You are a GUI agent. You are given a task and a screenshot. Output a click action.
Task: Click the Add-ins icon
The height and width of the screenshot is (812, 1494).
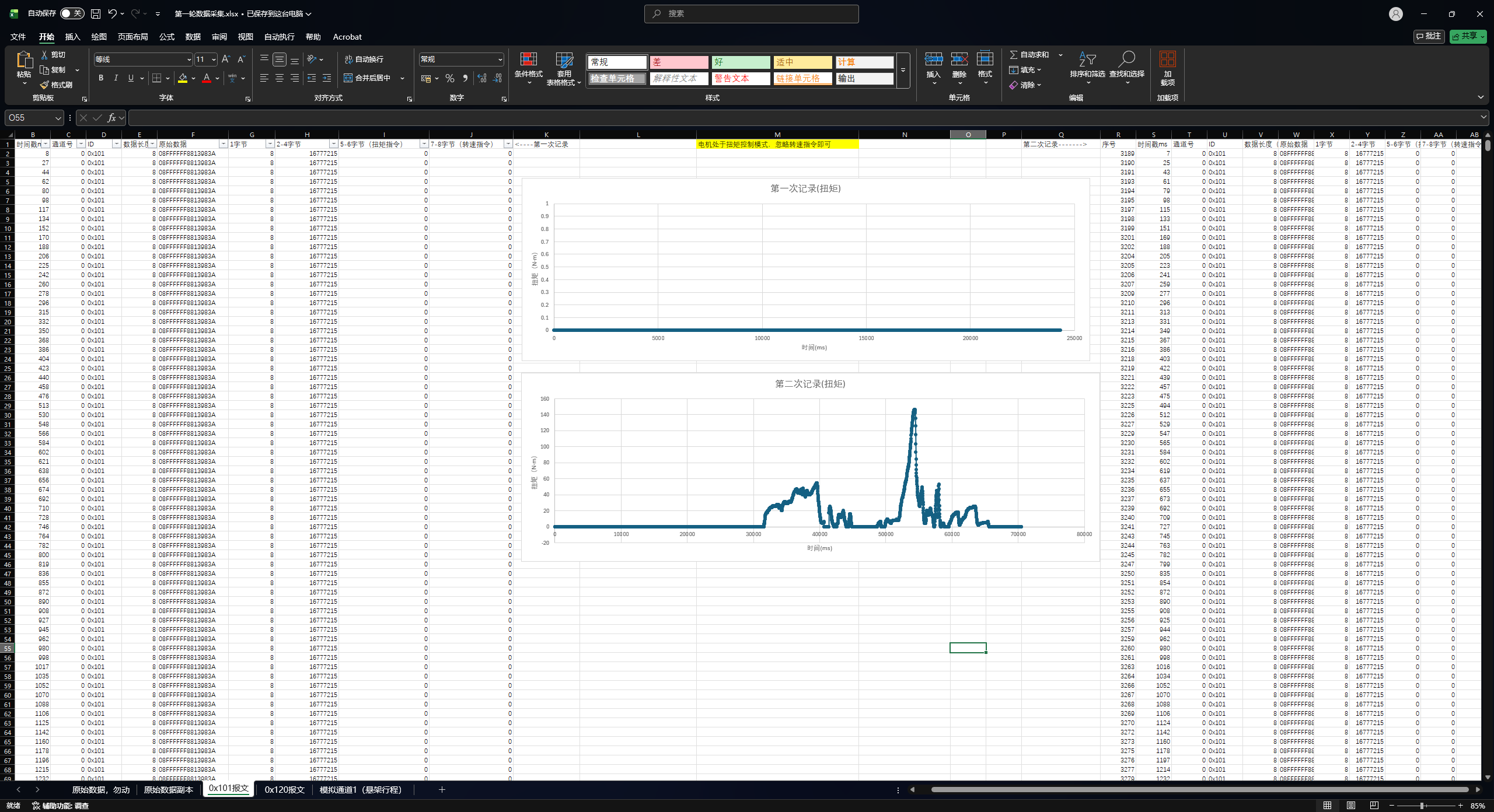[x=1167, y=60]
